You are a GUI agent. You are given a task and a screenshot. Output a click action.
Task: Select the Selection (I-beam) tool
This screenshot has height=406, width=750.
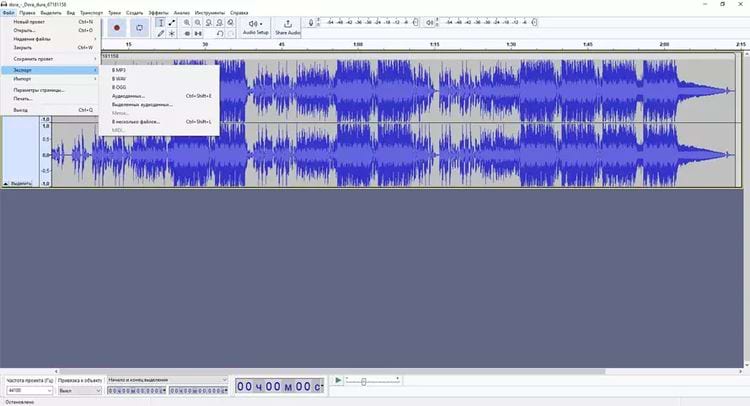coord(161,22)
